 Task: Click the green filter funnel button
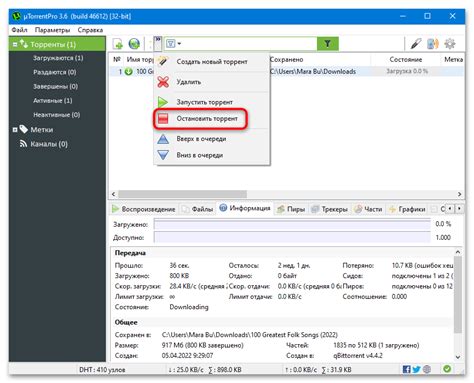point(327,44)
